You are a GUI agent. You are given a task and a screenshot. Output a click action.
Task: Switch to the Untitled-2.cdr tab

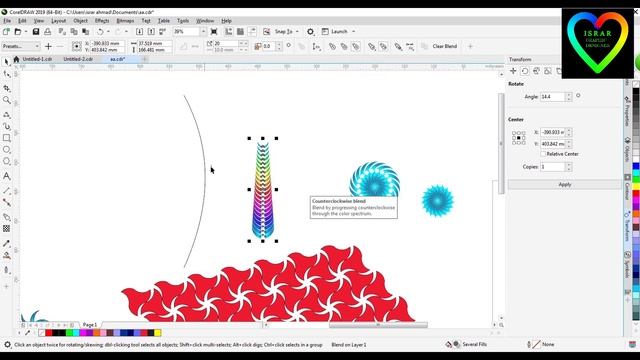click(x=78, y=59)
